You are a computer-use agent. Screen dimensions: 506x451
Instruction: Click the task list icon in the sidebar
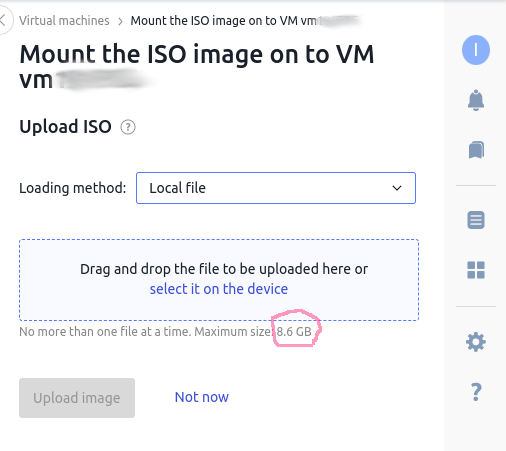pyautogui.click(x=476, y=220)
